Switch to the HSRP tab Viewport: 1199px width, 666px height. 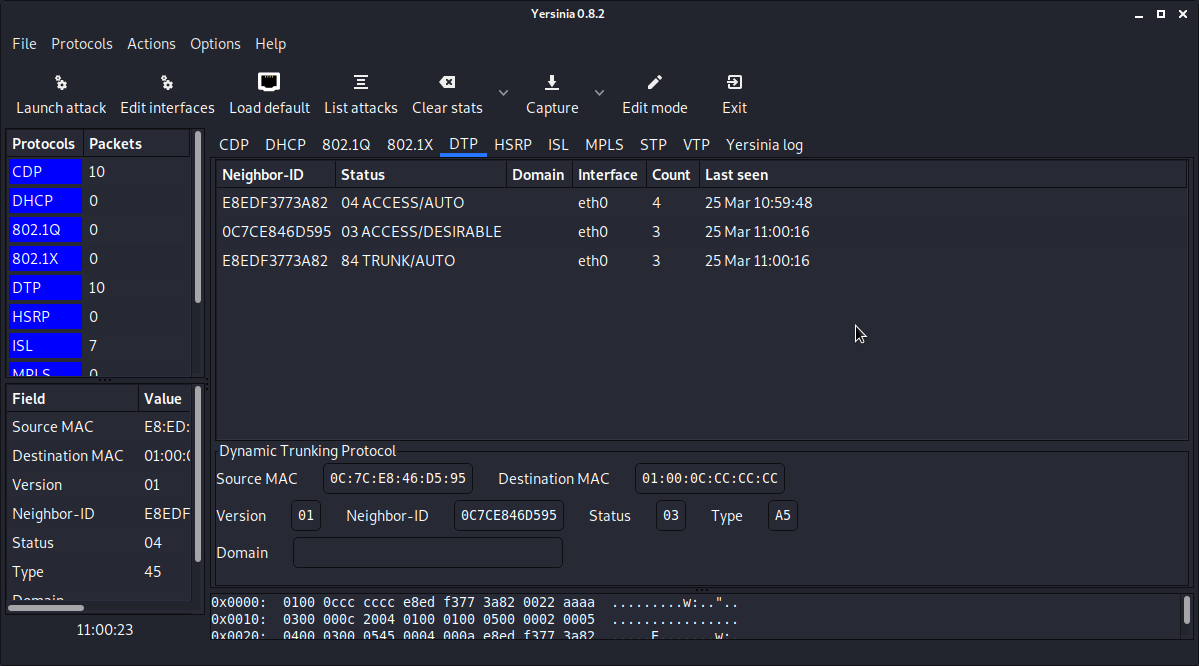513,145
